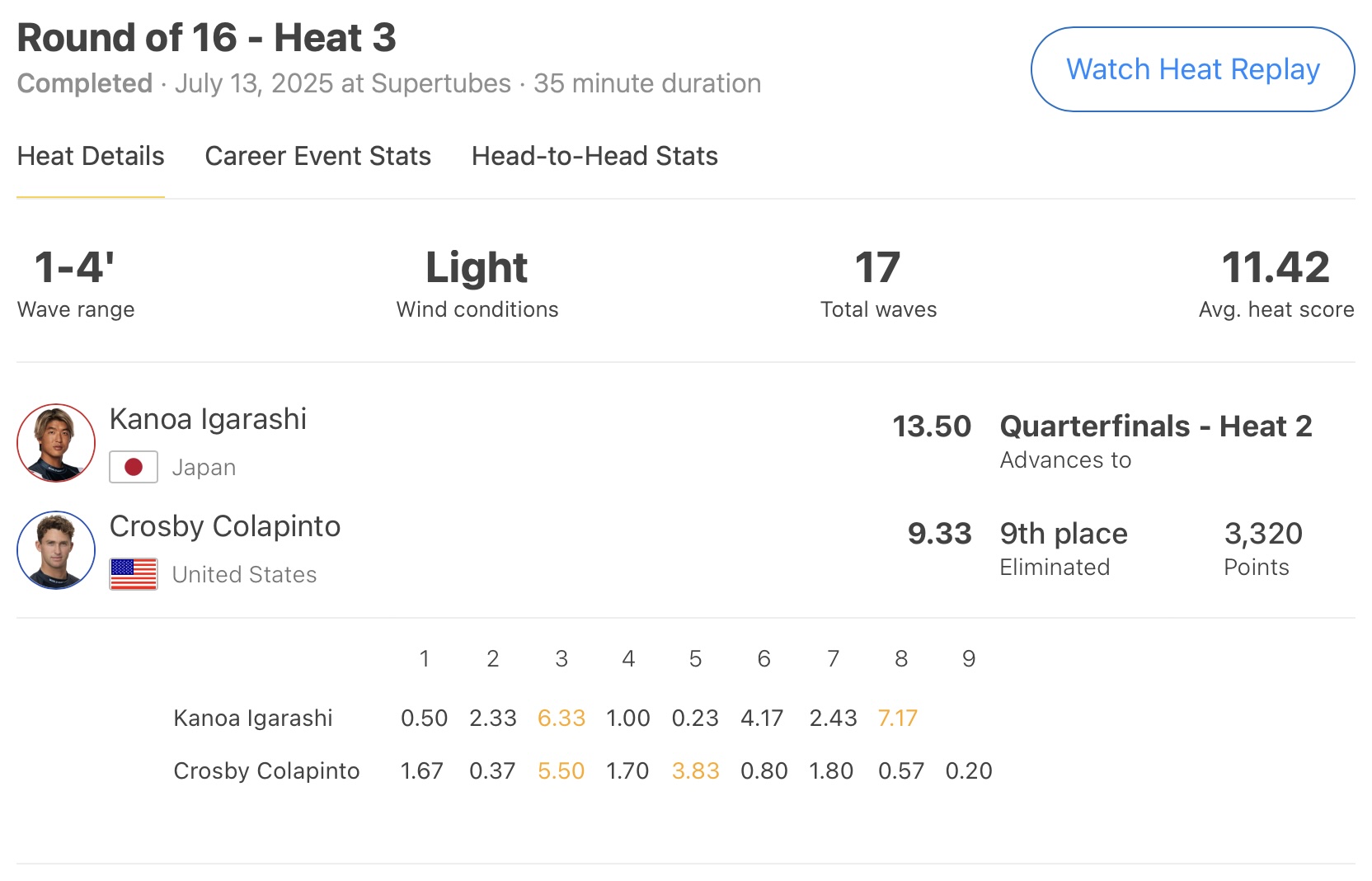Open the Career Event Stats tab
This screenshot has width=1372, height=881.
[x=317, y=156]
